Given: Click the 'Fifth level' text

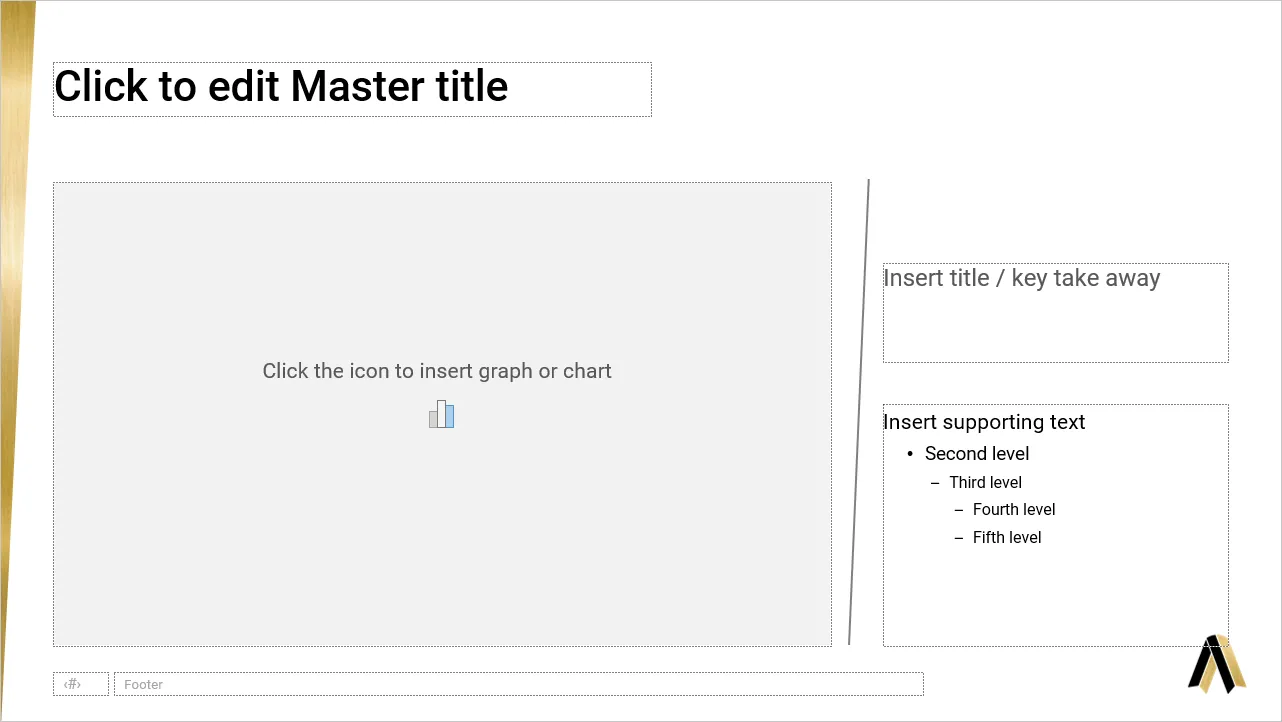Looking at the screenshot, I should 1007,537.
